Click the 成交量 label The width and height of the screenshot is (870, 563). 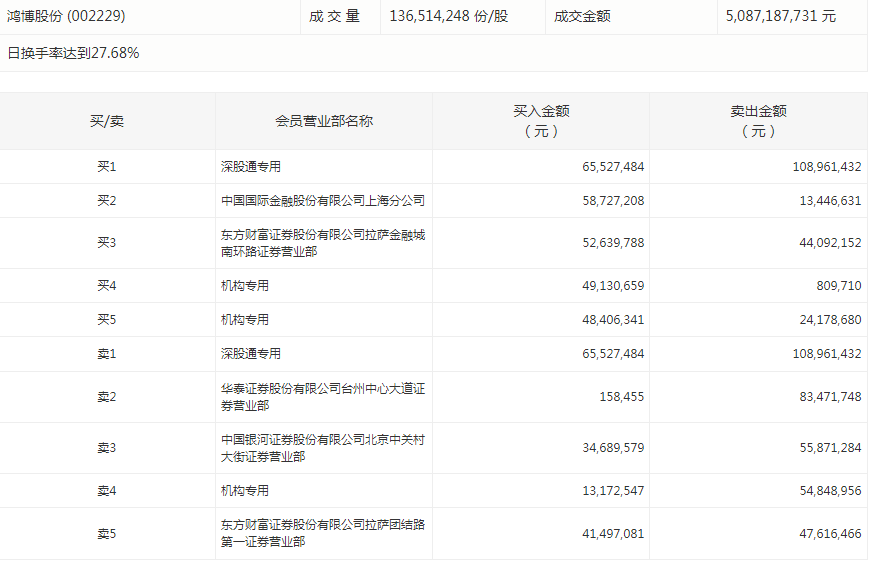(334, 16)
